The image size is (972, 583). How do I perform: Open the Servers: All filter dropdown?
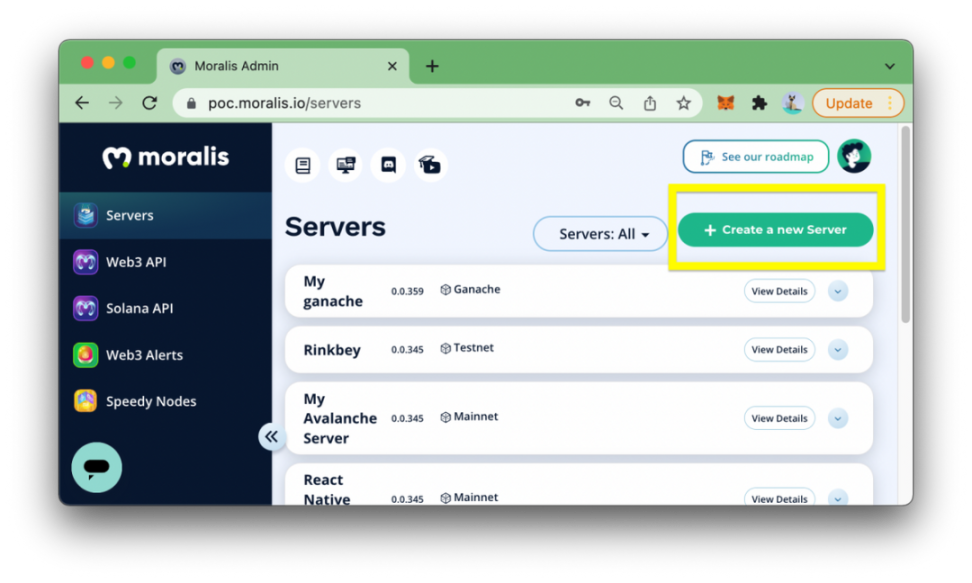click(600, 234)
